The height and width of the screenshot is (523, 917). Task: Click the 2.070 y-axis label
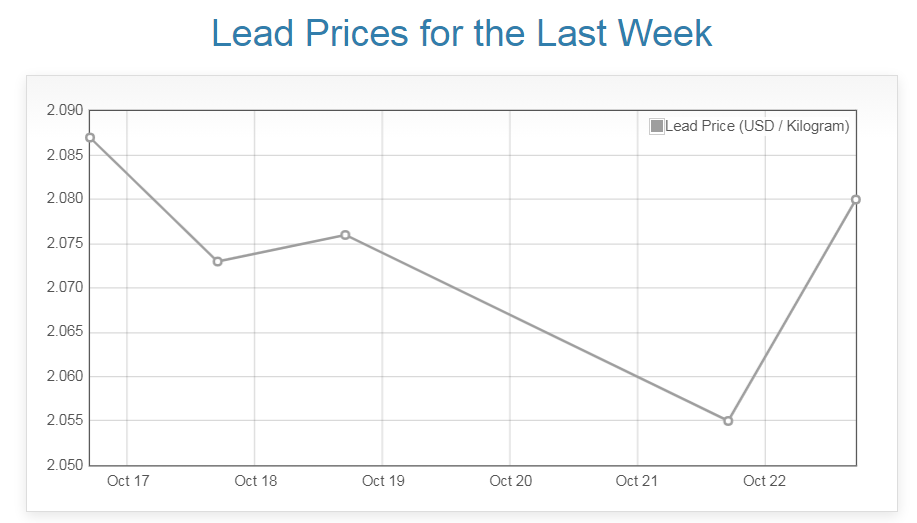pyautogui.click(x=65, y=288)
